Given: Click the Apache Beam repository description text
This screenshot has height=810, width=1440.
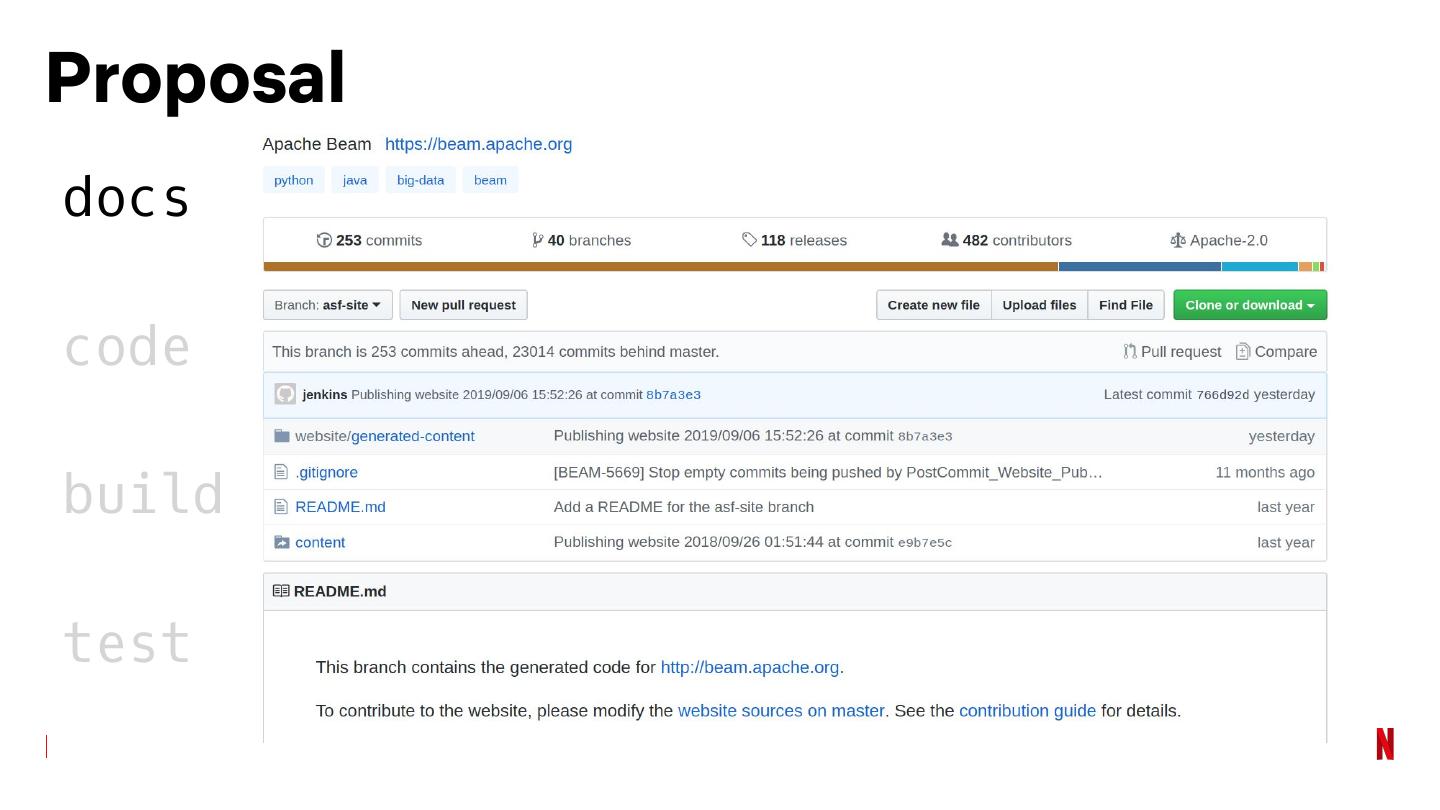Looking at the screenshot, I should (317, 144).
